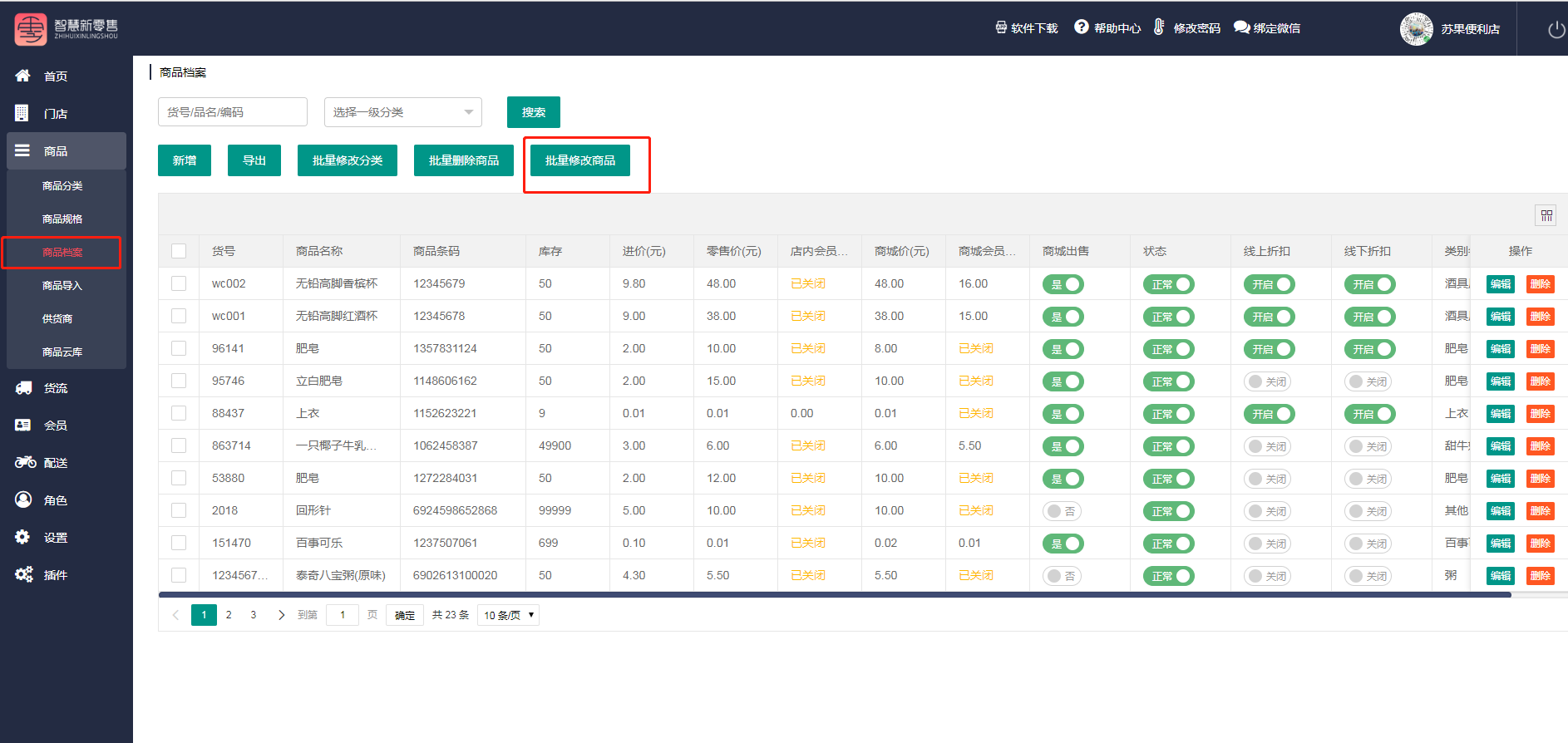Click the 零售价(元) column header
Screen dimensions: 1568x743
point(734,251)
